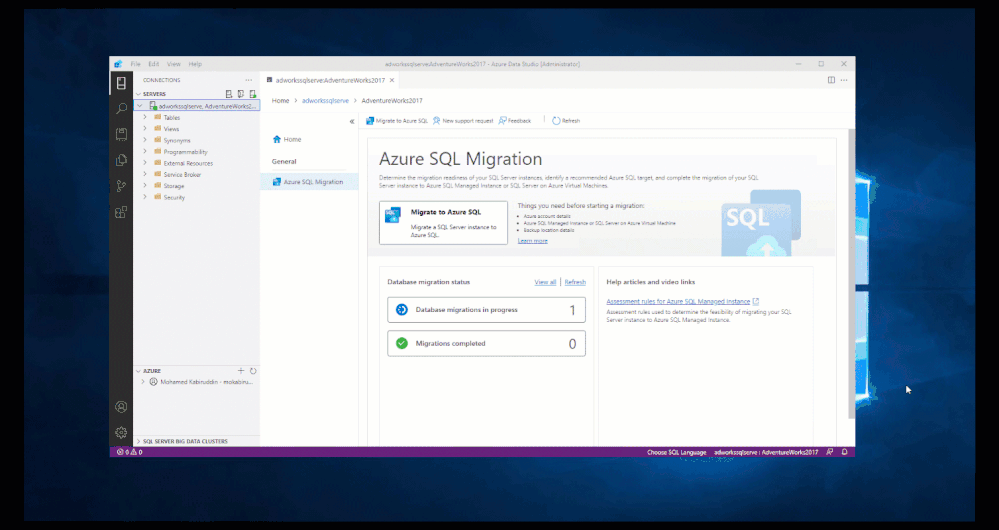The height and width of the screenshot is (530, 999).
Task: Click adworkssqlserve : AdventureWorks2017 connection in status bar
Action: click(766, 452)
